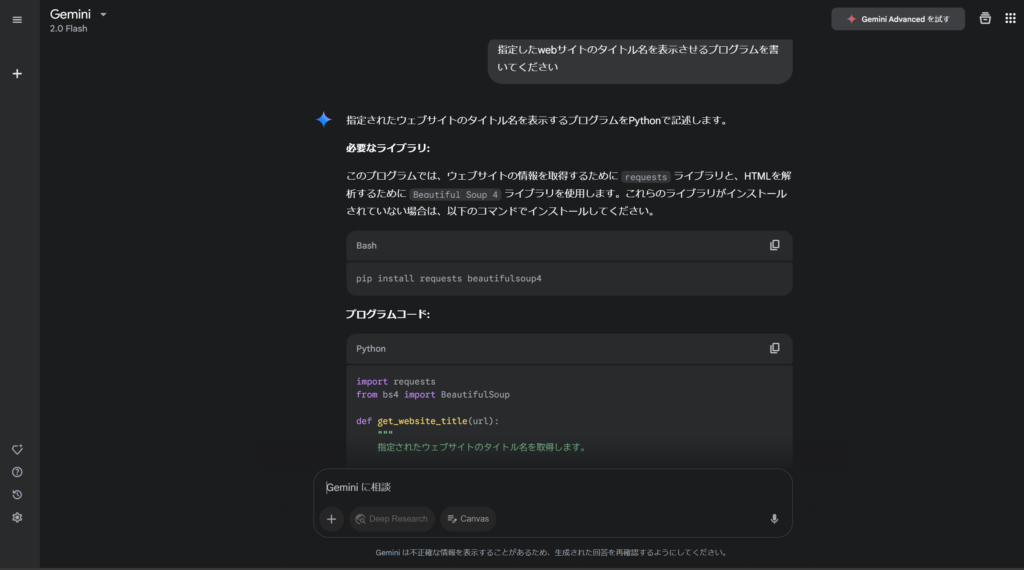The width and height of the screenshot is (1024, 570).
Task: Click the Gemini Advanced を試す button
Action: point(898,19)
